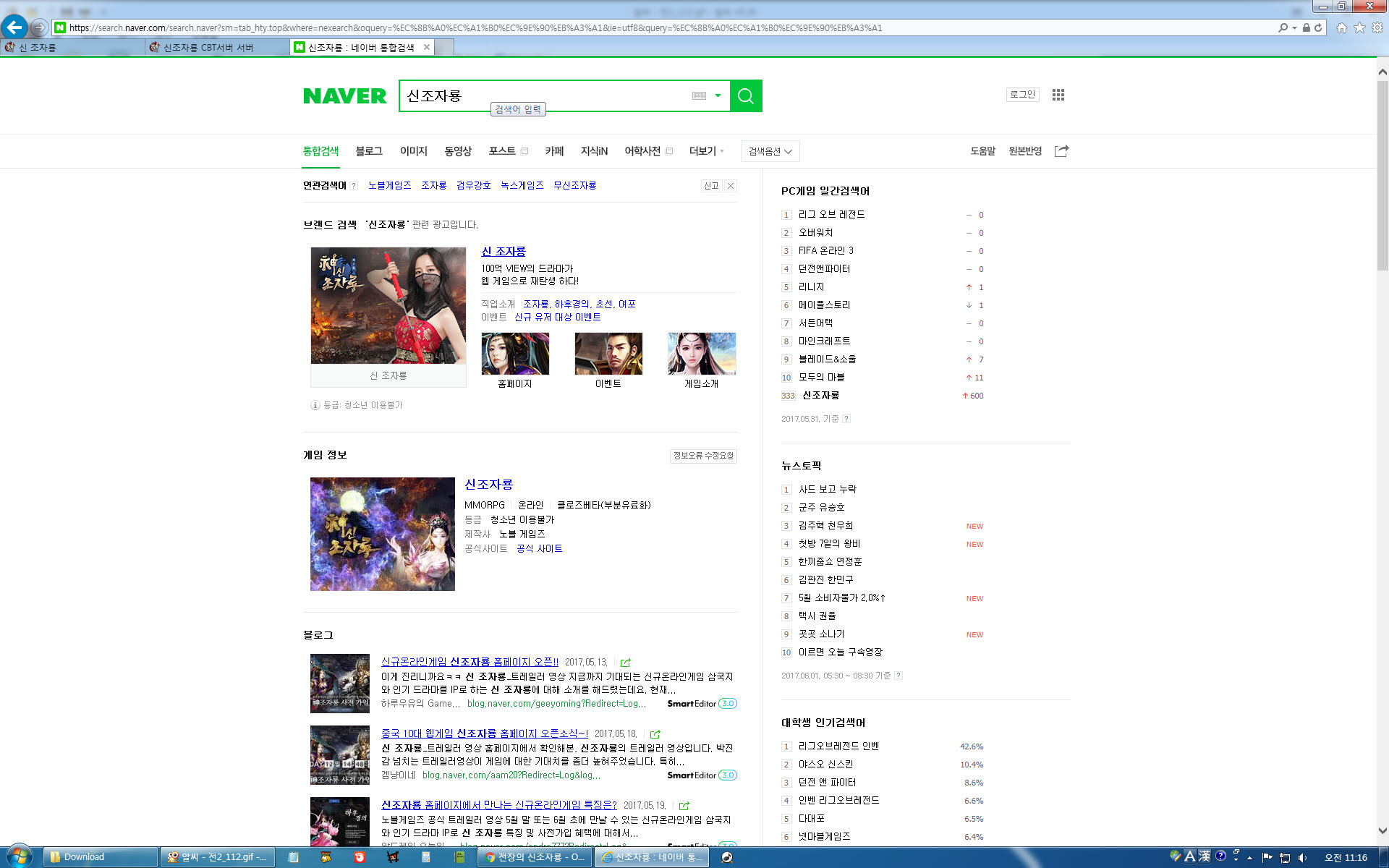Click the 연관검색어 help question mark icon

(354, 186)
